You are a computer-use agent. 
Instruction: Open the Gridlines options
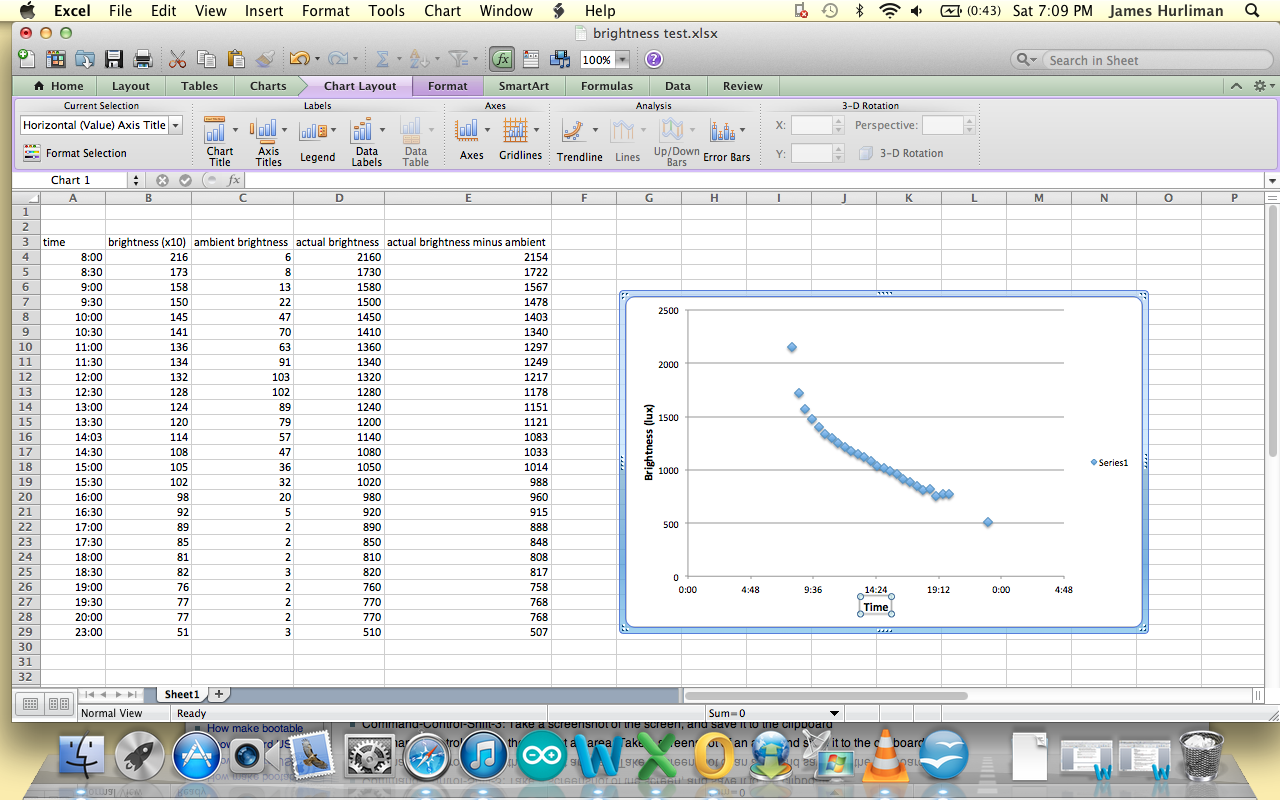[521, 140]
